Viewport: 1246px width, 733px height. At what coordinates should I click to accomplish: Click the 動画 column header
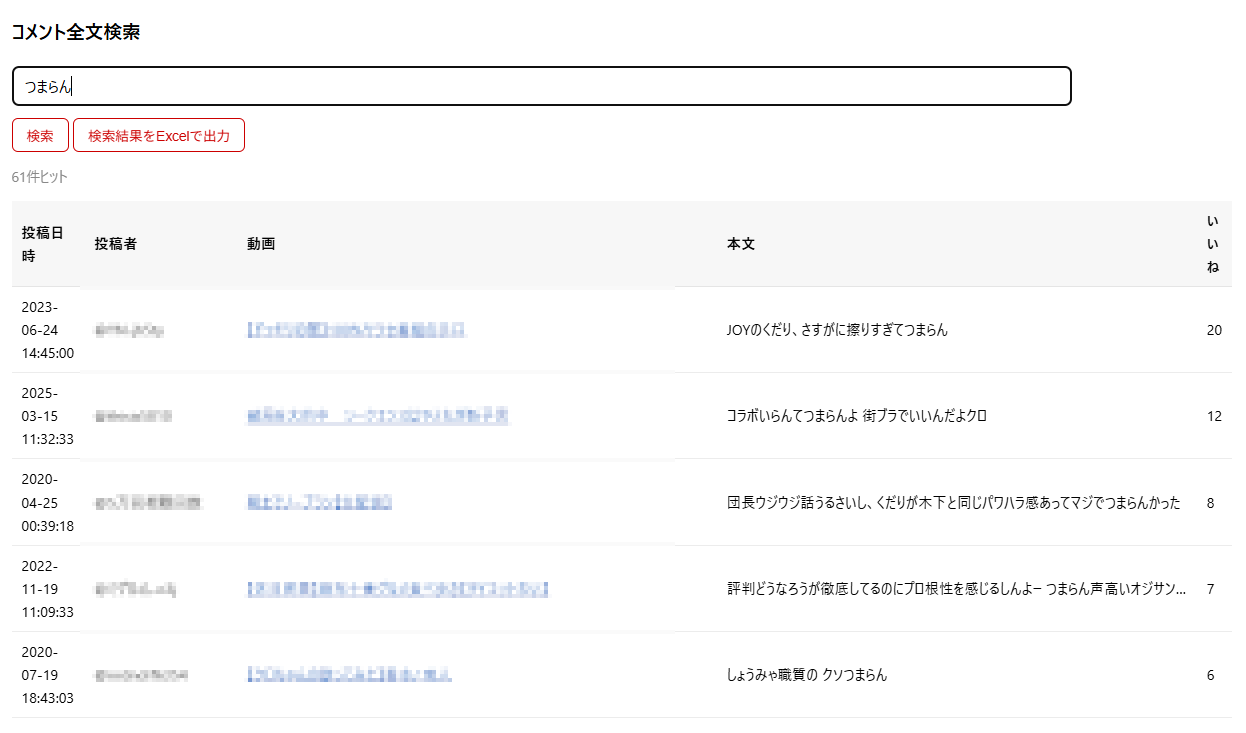click(261, 244)
